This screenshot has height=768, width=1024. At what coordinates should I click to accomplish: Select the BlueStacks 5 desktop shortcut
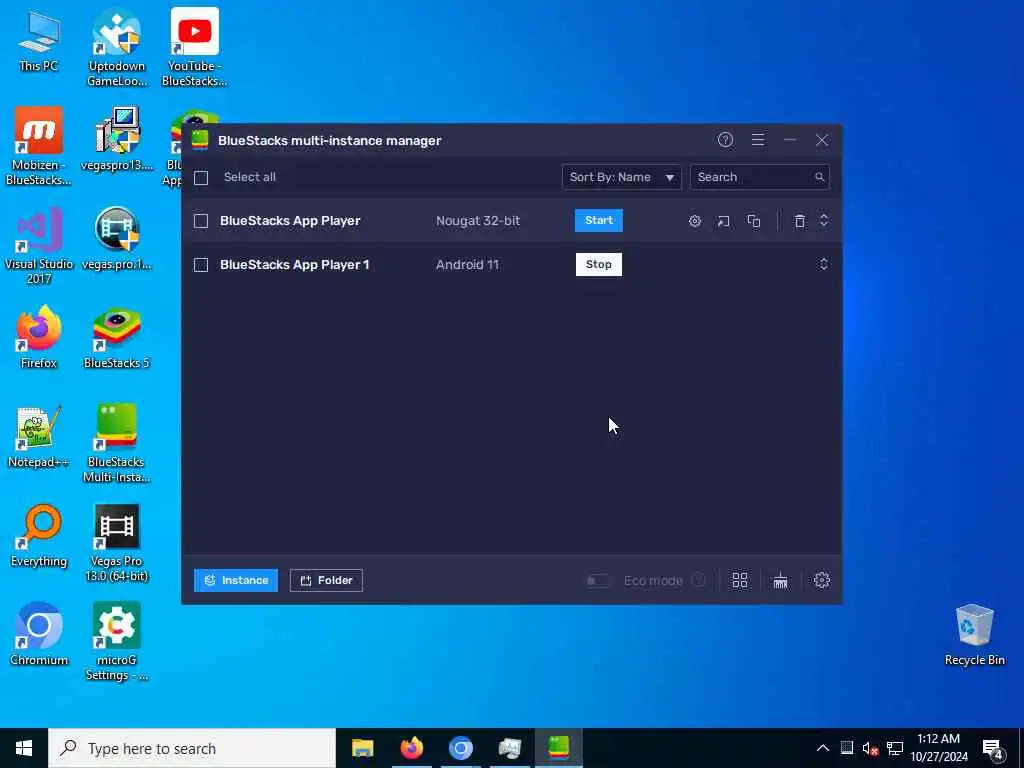click(x=117, y=338)
